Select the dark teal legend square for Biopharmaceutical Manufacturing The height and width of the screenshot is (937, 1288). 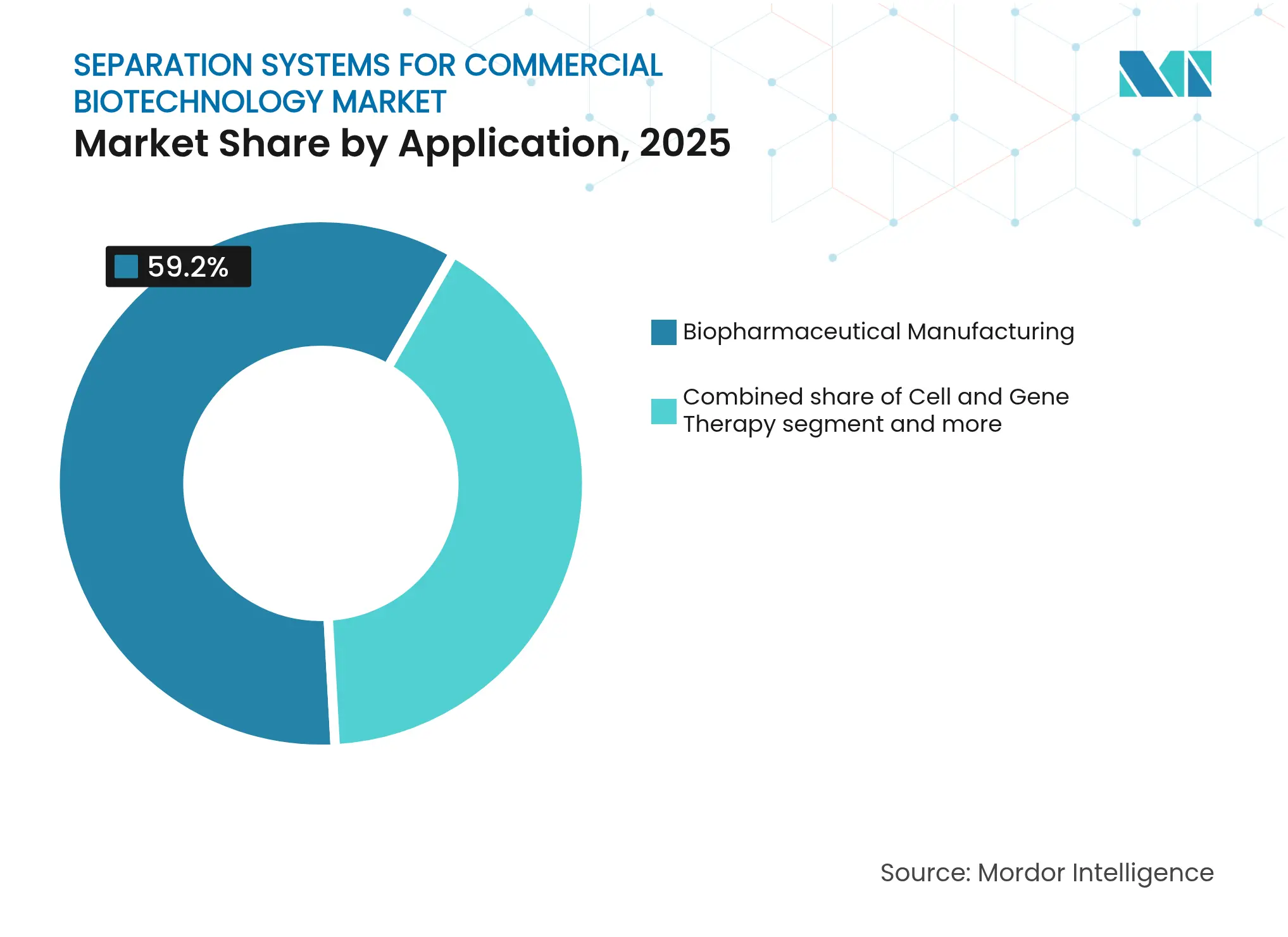click(663, 330)
